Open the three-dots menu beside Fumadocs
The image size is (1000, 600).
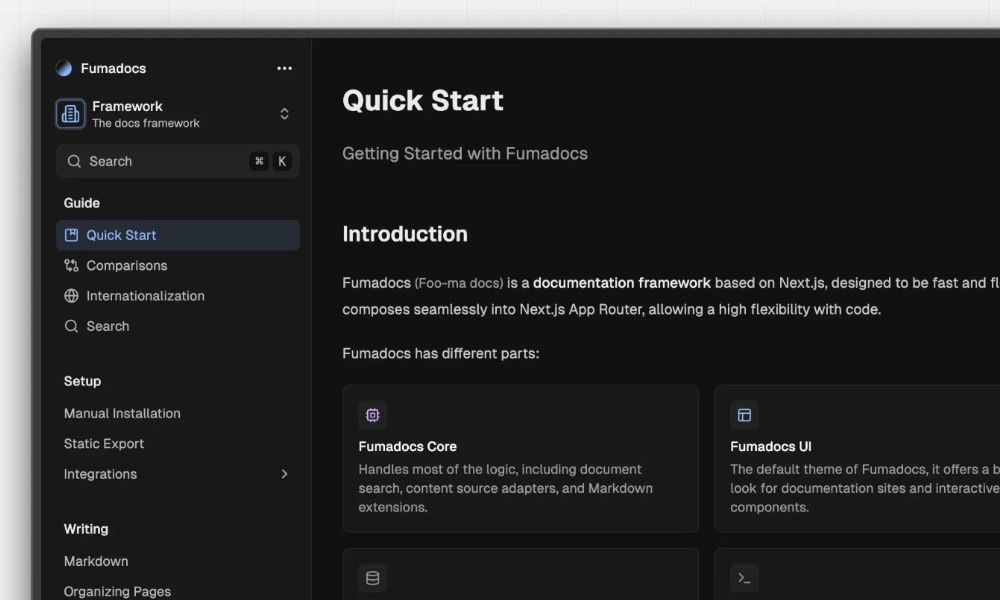tap(284, 68)
